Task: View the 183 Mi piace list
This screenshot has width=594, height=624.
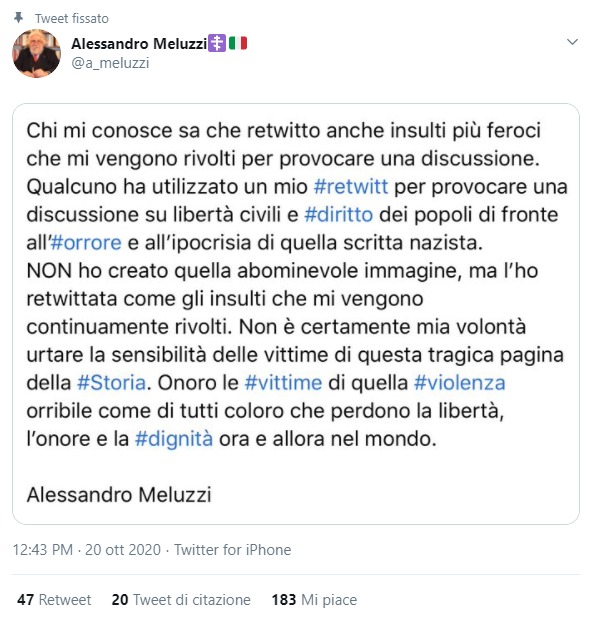Action: tap(314, 599)
